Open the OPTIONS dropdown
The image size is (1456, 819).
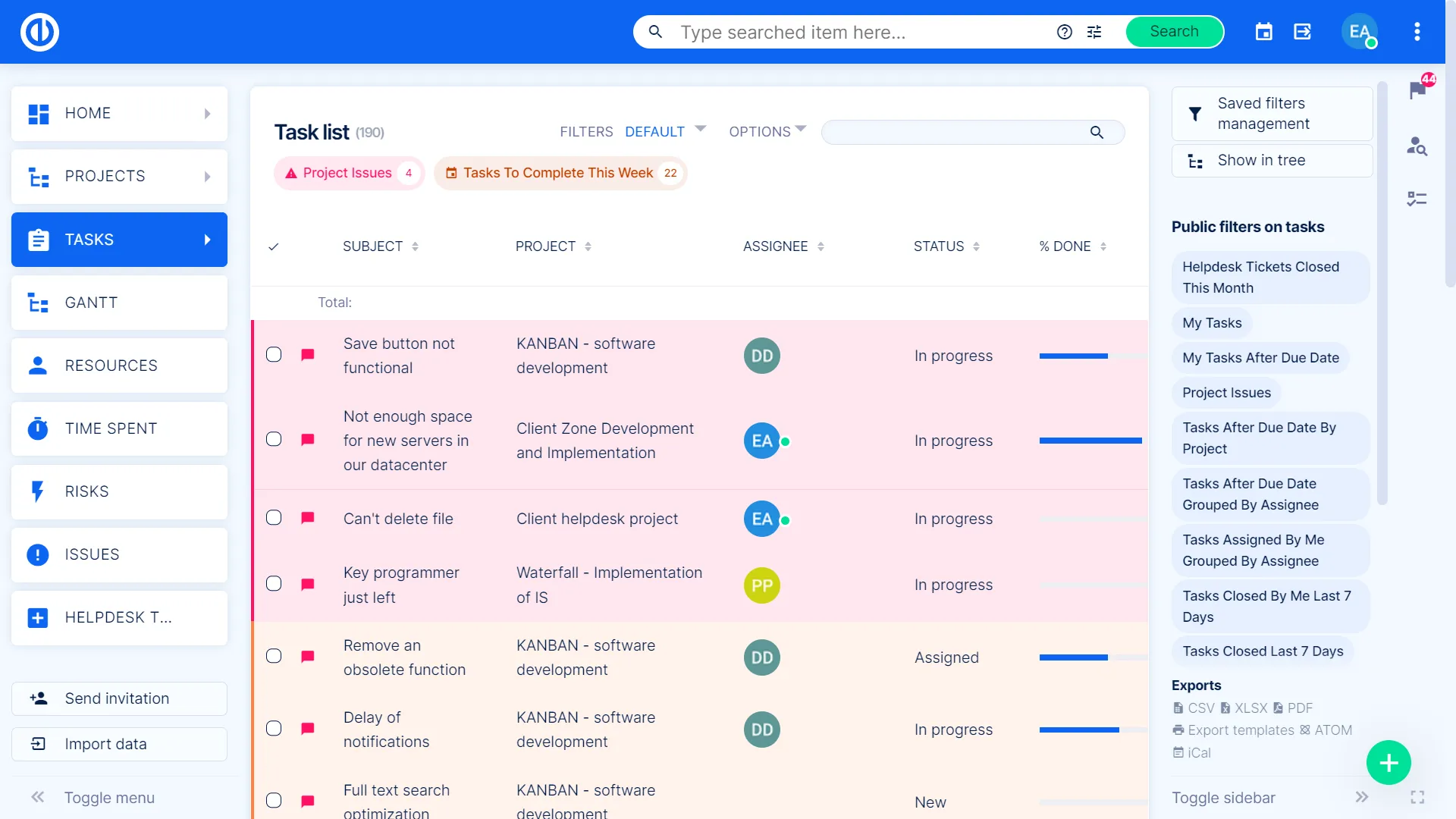pyautogui.click(x=767, y=131)
